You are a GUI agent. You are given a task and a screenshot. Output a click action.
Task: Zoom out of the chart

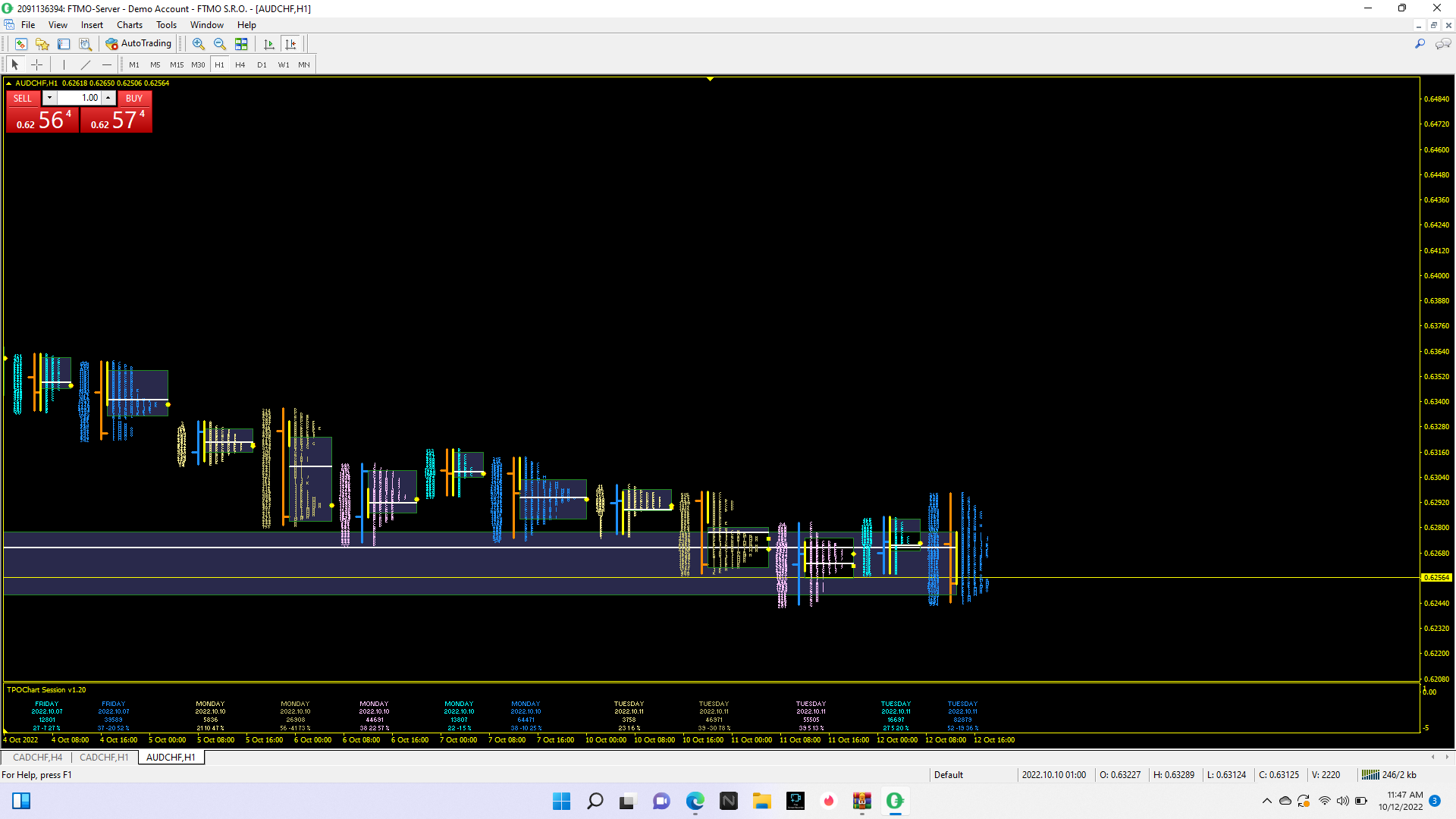220,44
